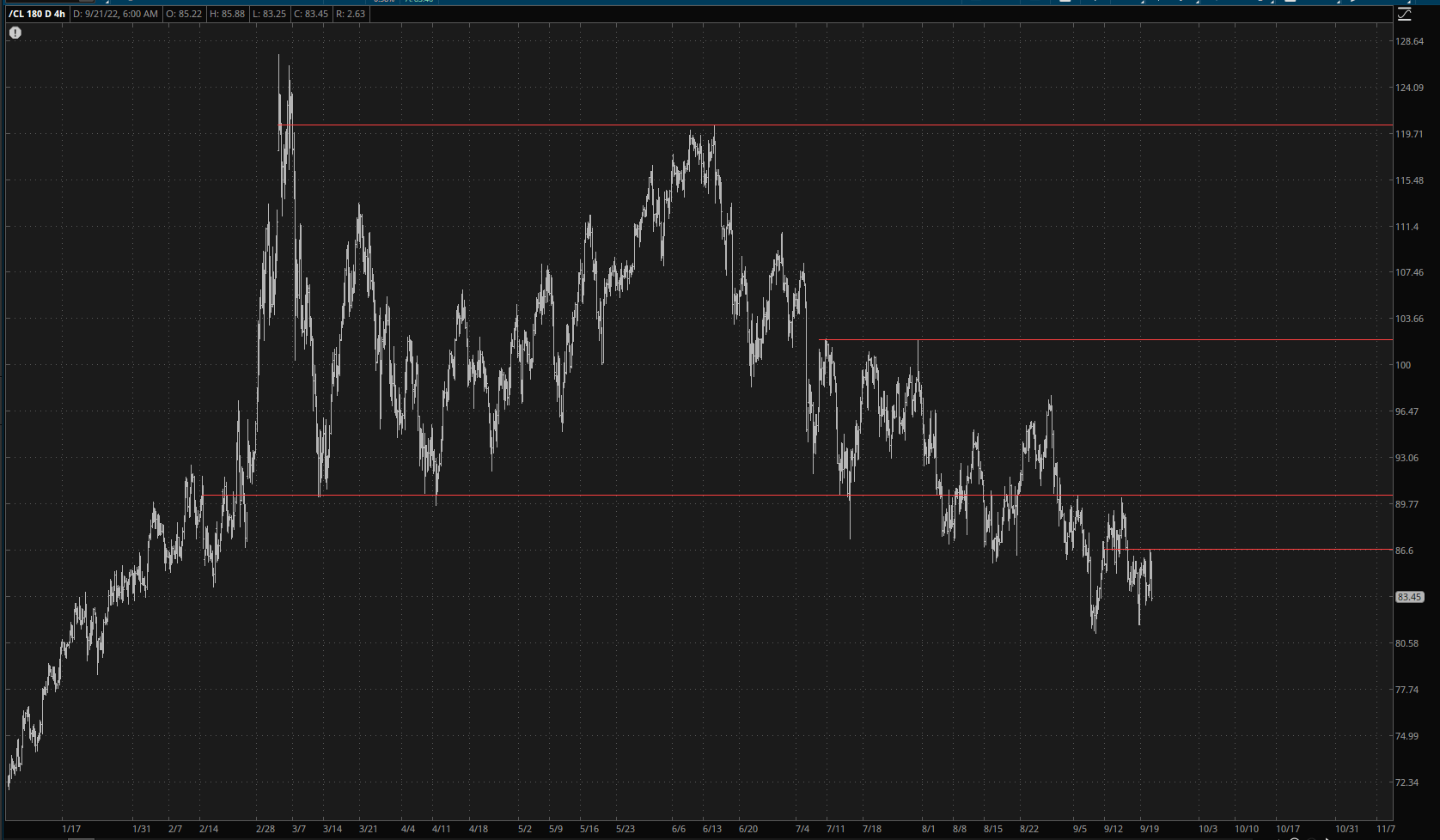The height and width of the screenshot is (840, 1440).
Task: Click the close price C: 83.45 field
Action: (311, 14)
